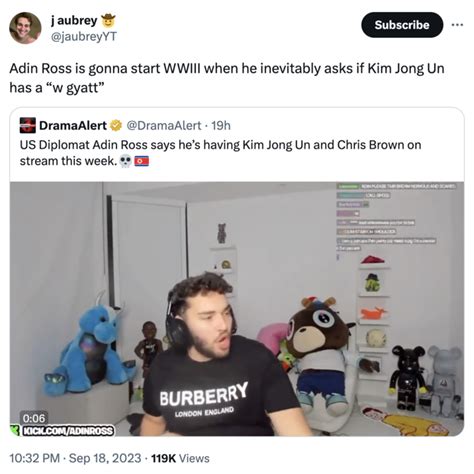This screenshot has height=474, width=474.
Task: Click the KICK.COM/ADINROSS watermark text
Action: pos(68,431)
